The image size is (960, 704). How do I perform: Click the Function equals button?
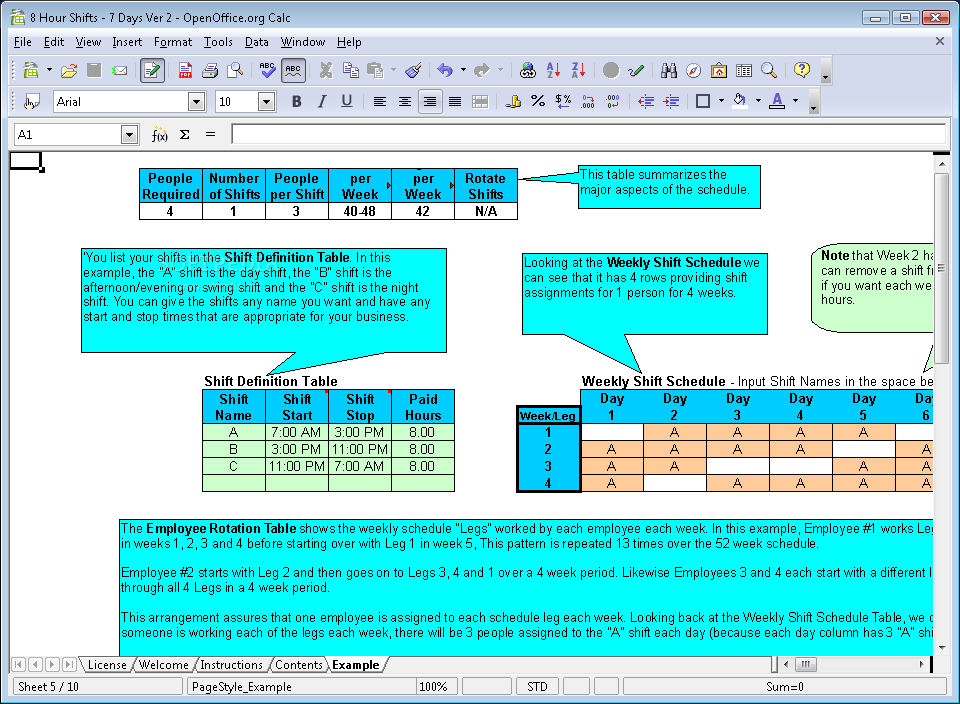coord(210,135)
